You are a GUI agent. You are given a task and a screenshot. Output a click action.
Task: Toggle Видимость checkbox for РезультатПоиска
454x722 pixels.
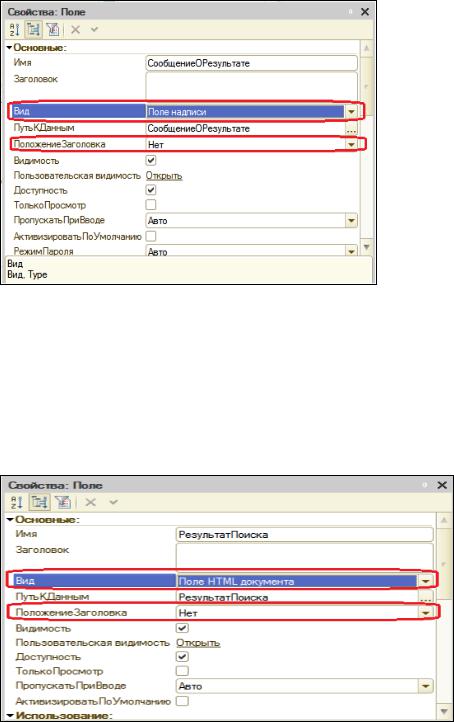point(182,628)
